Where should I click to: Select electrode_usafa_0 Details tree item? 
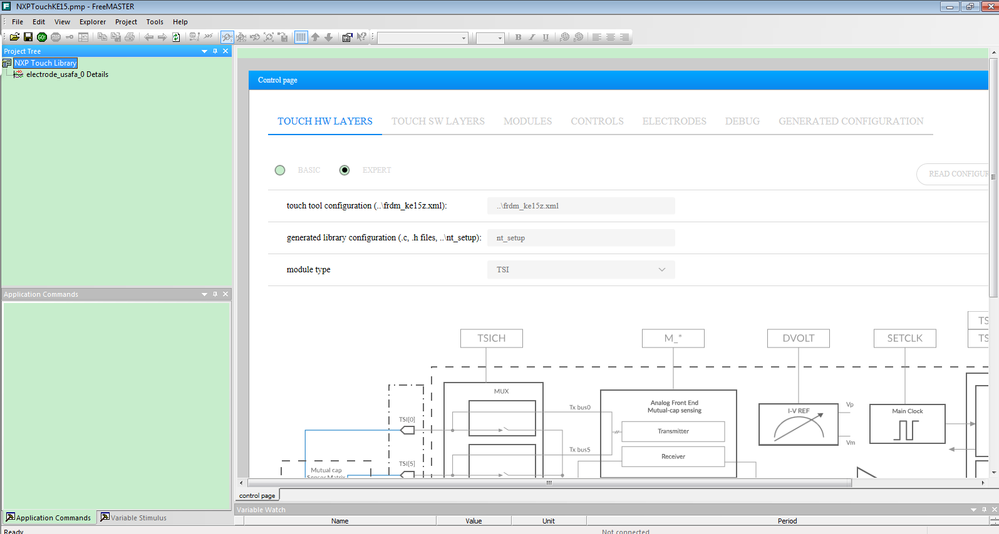coord(67,75)
